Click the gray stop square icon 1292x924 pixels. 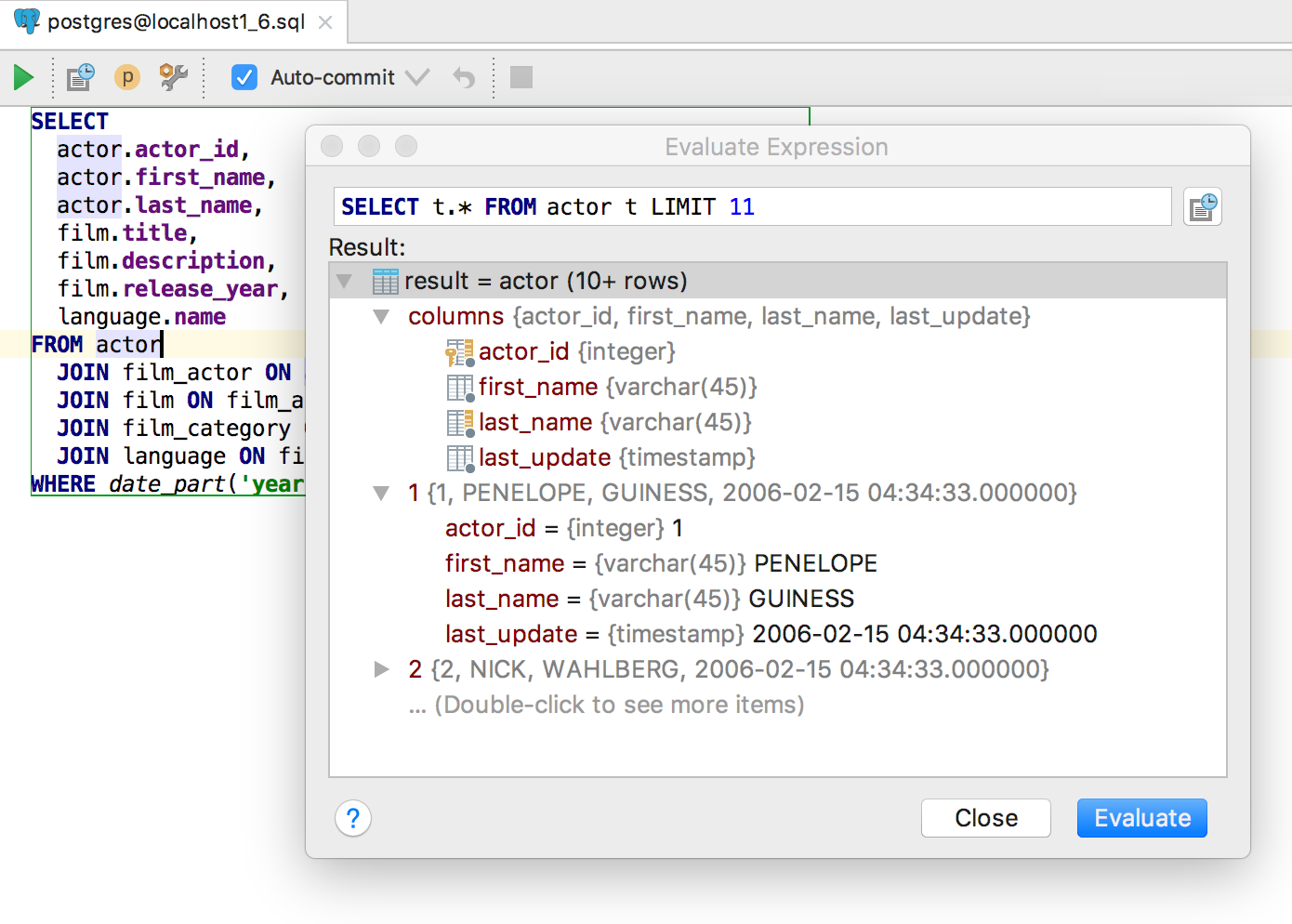(x=521, y=77)
